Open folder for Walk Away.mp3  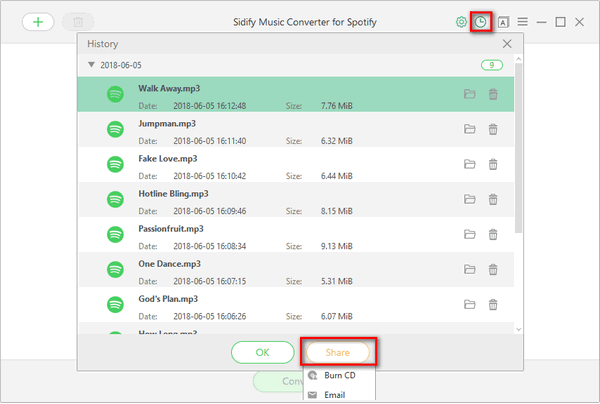470,94
